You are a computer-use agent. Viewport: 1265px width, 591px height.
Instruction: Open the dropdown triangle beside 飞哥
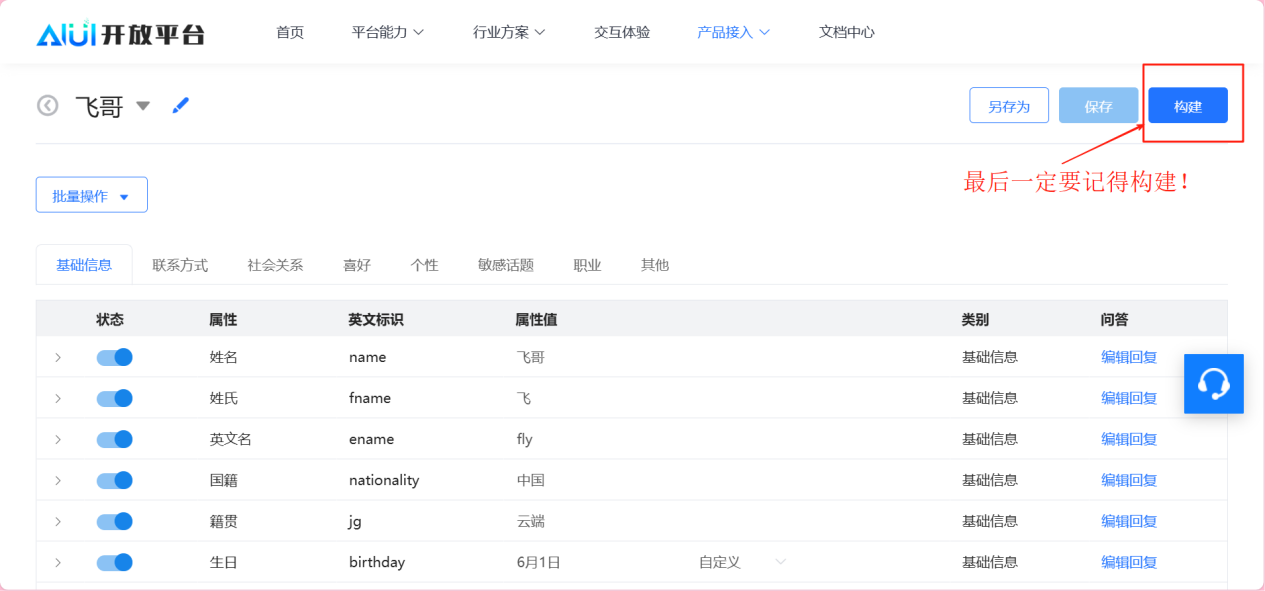143,106
